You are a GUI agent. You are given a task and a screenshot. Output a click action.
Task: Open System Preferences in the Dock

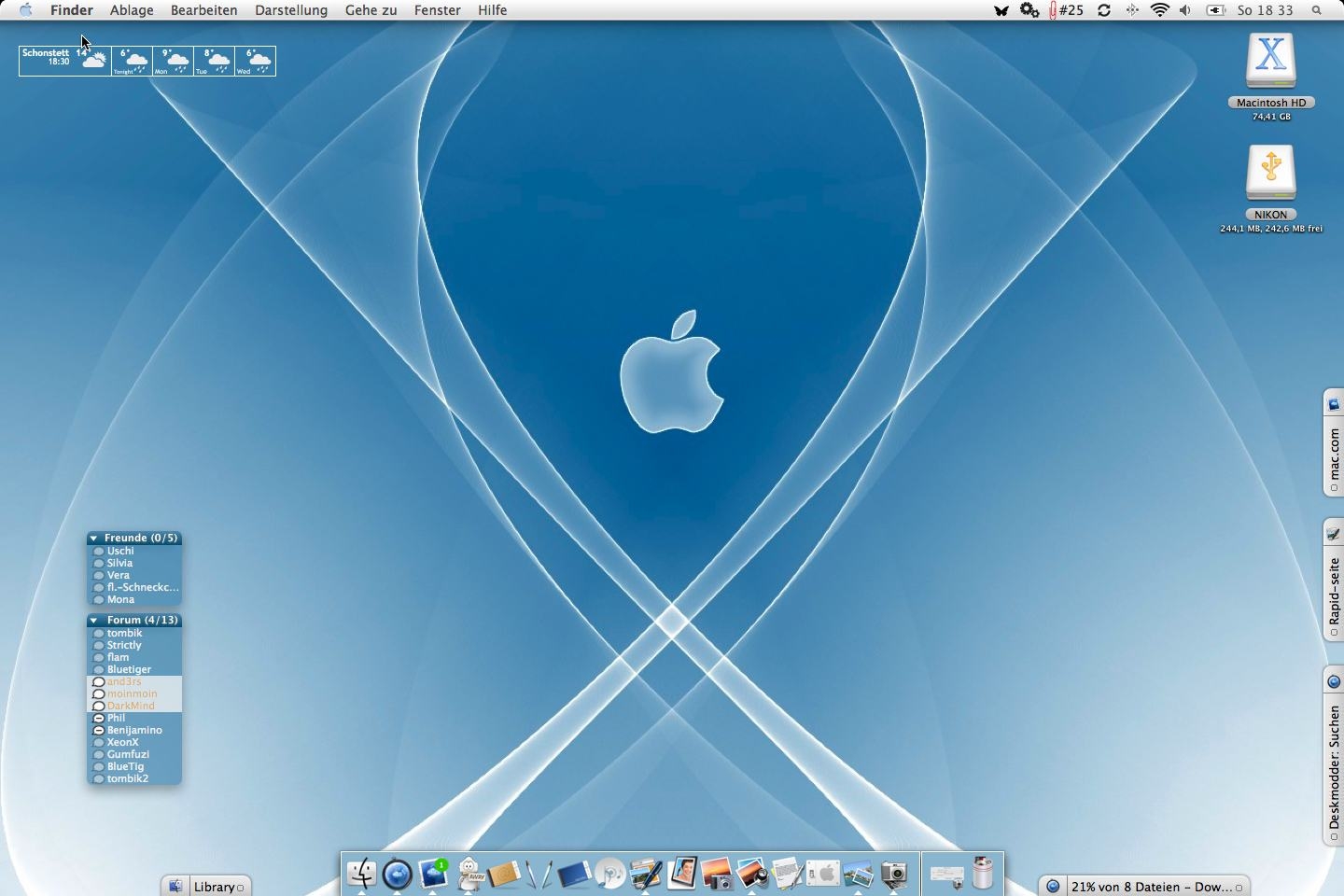click(x=823, y=874)
